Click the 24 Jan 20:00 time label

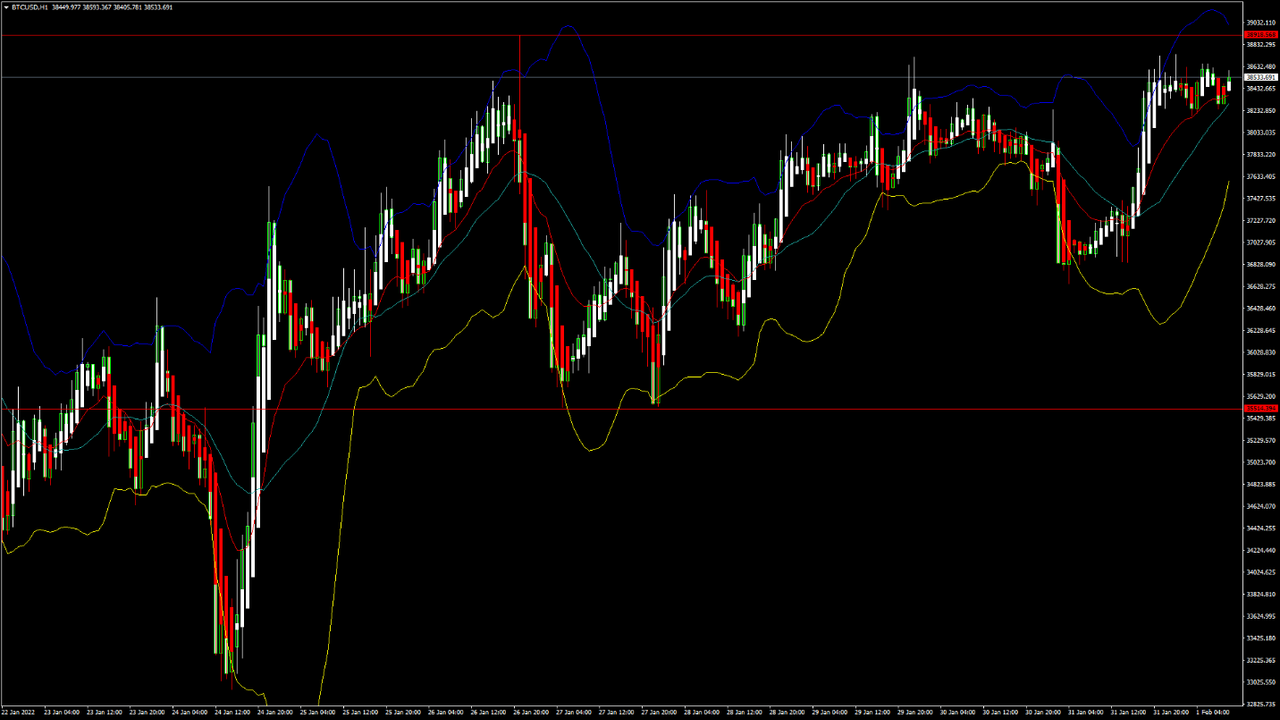[274, 713]
